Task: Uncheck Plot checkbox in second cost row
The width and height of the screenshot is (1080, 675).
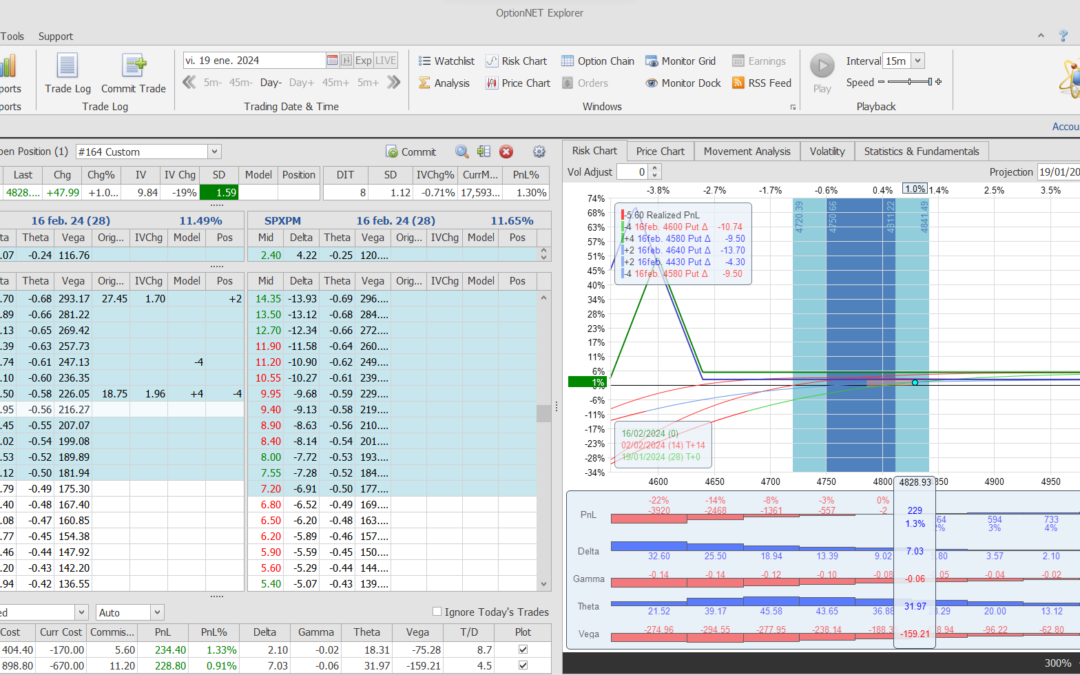Action: pos(524,666)
